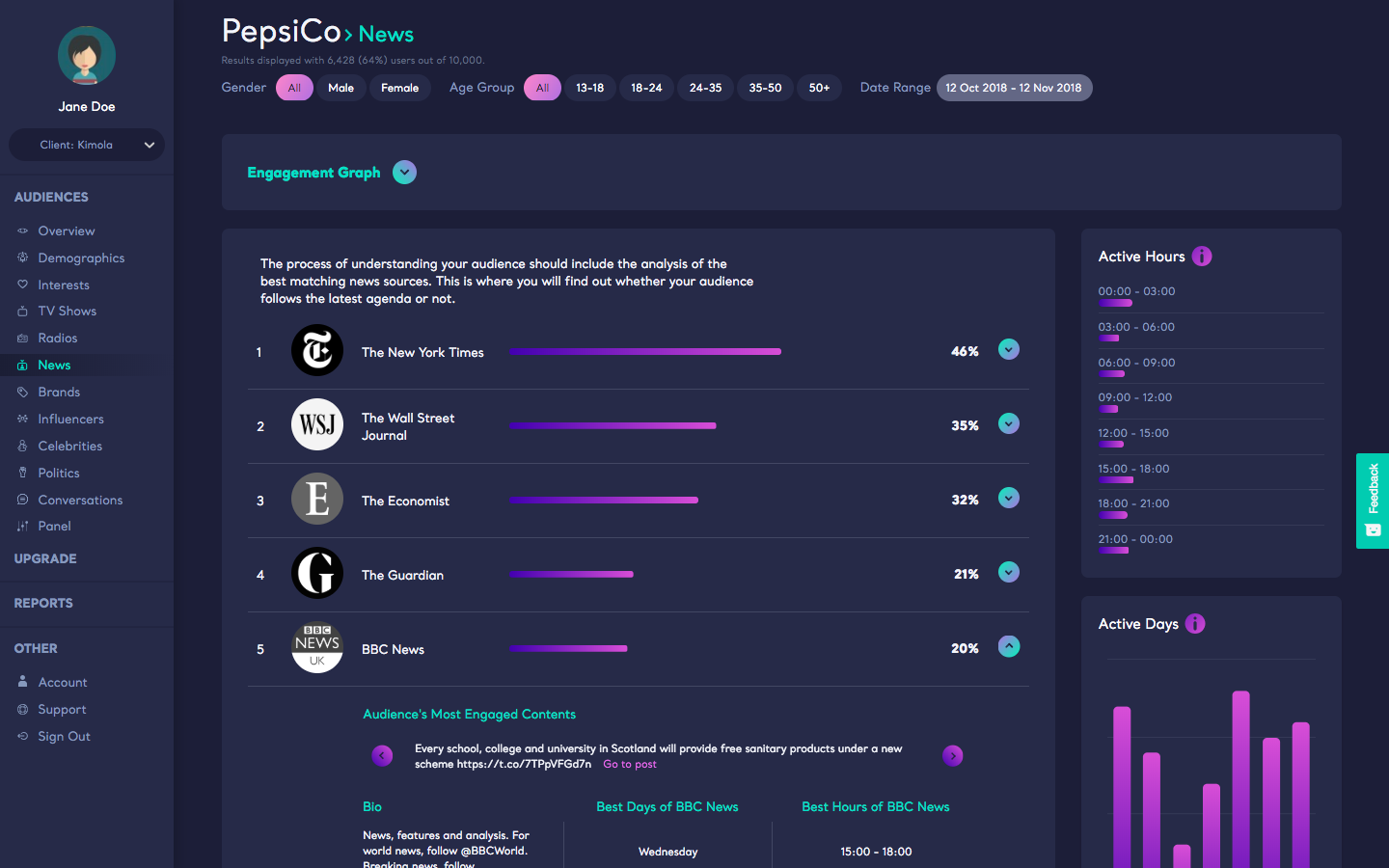Go to Demographics page

(81, 258)
